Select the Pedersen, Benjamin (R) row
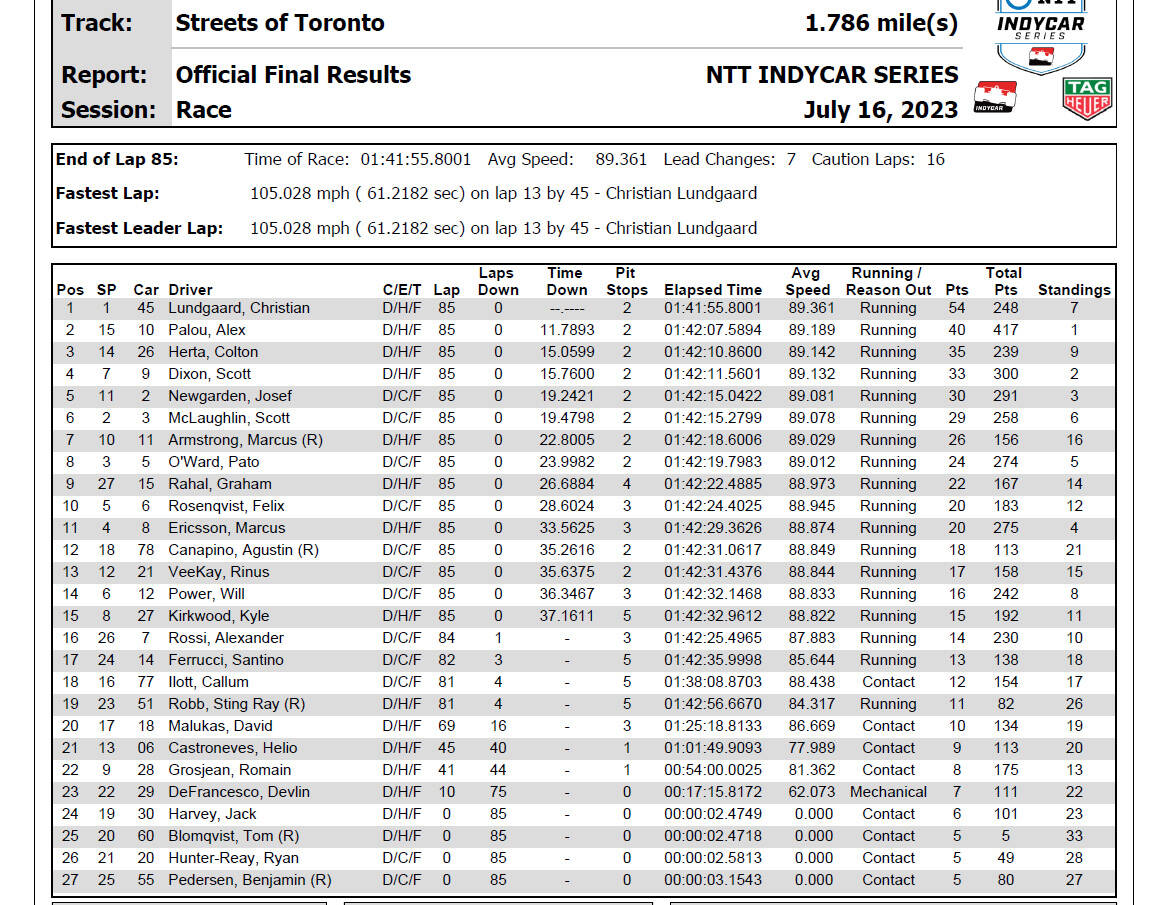Image resolution: width=1168 pixels, height=905 pixels. tap(584, 880)
